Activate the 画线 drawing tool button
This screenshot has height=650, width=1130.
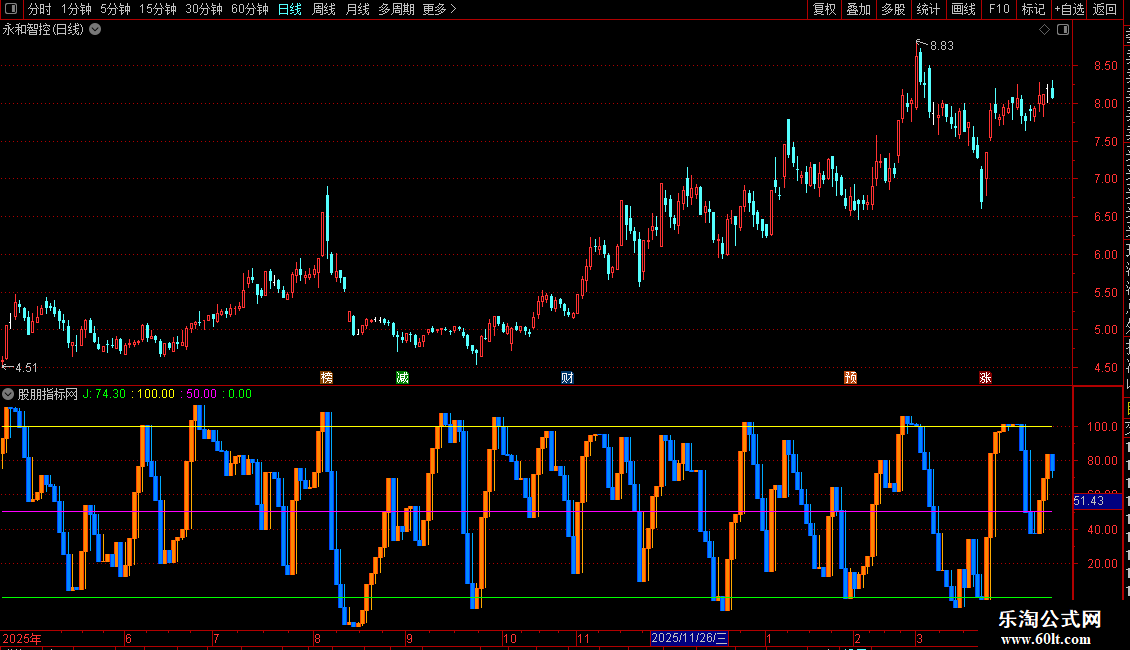tap(963, 9)
